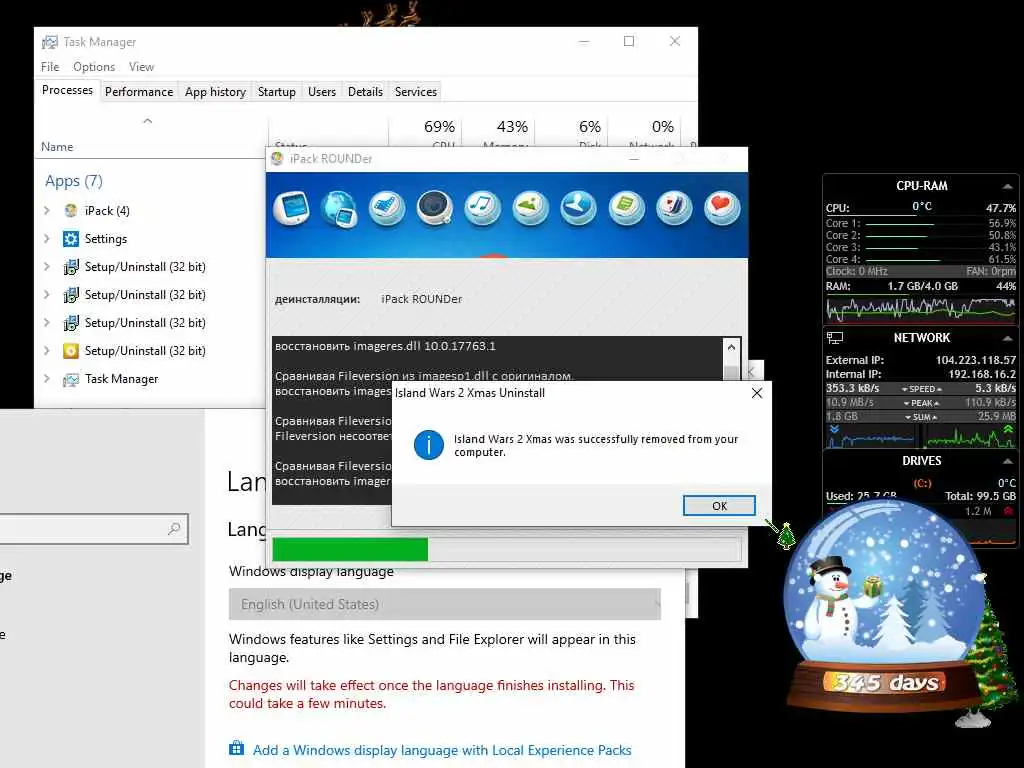Click the Internal IP value 192.168.16.2

pyautogui.click(x=982, y=374)
